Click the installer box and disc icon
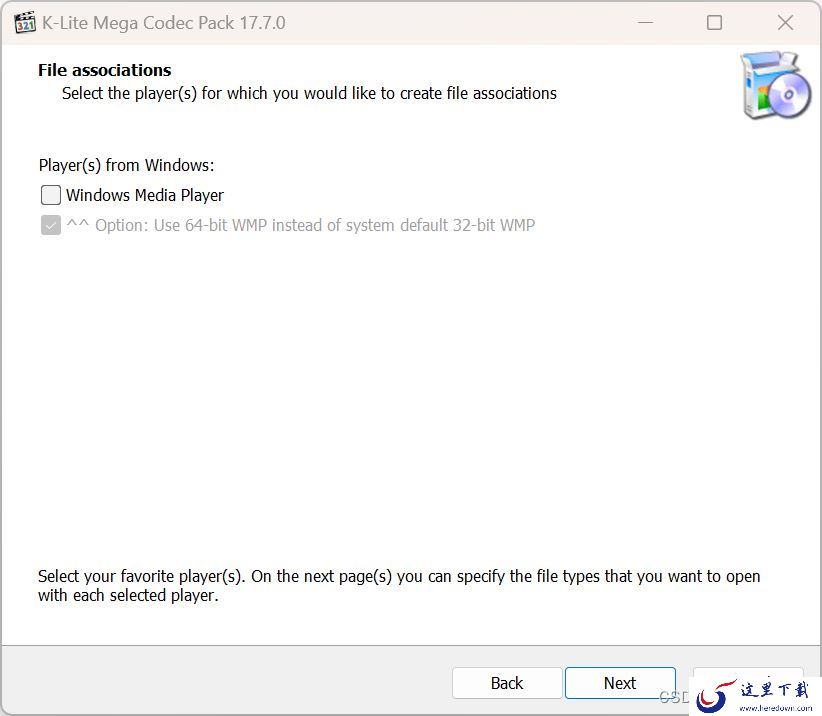822x716 pixels. point(775,84)
